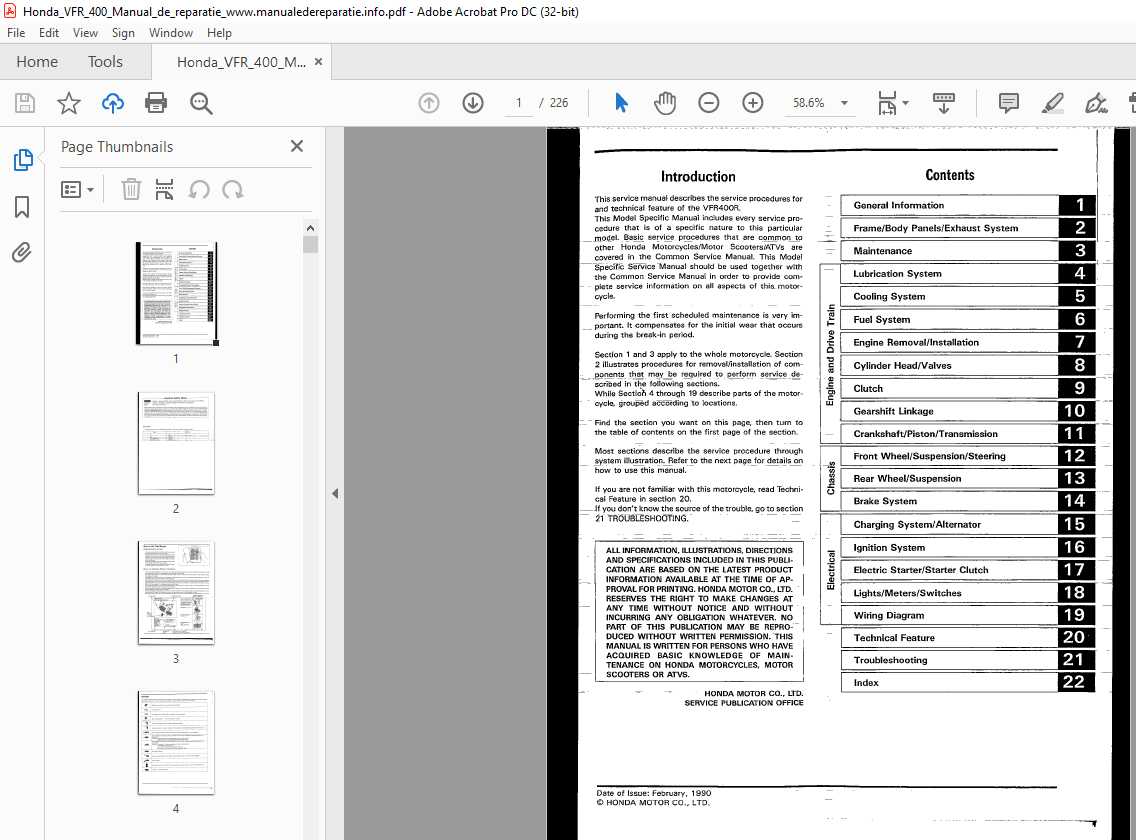The height and width of the screenshot is (840, 1136).
Task: Open the zoom percentage dropdown
Action: tap(844, 103)
